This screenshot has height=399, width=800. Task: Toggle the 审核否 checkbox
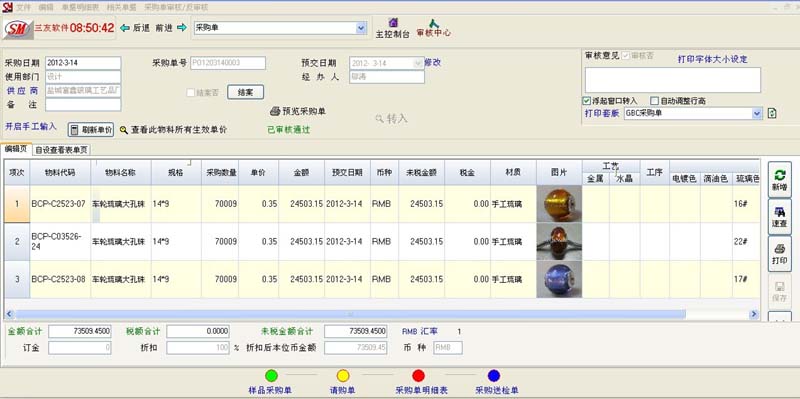point(625,56)
